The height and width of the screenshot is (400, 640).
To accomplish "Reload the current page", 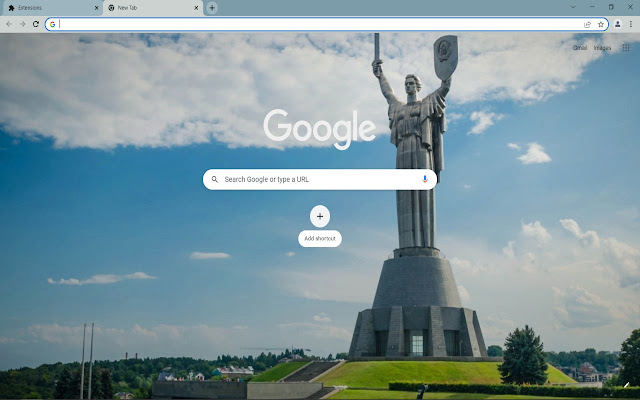I will (36, 24).
